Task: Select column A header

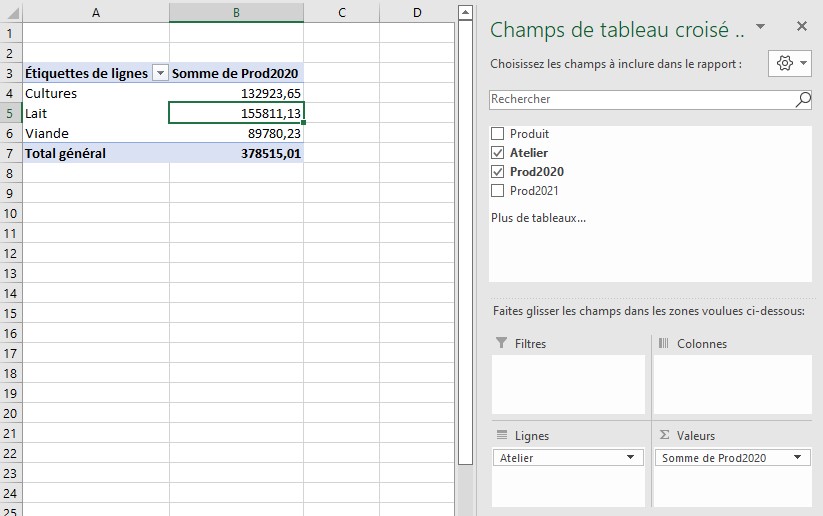Action: point(96,13)
